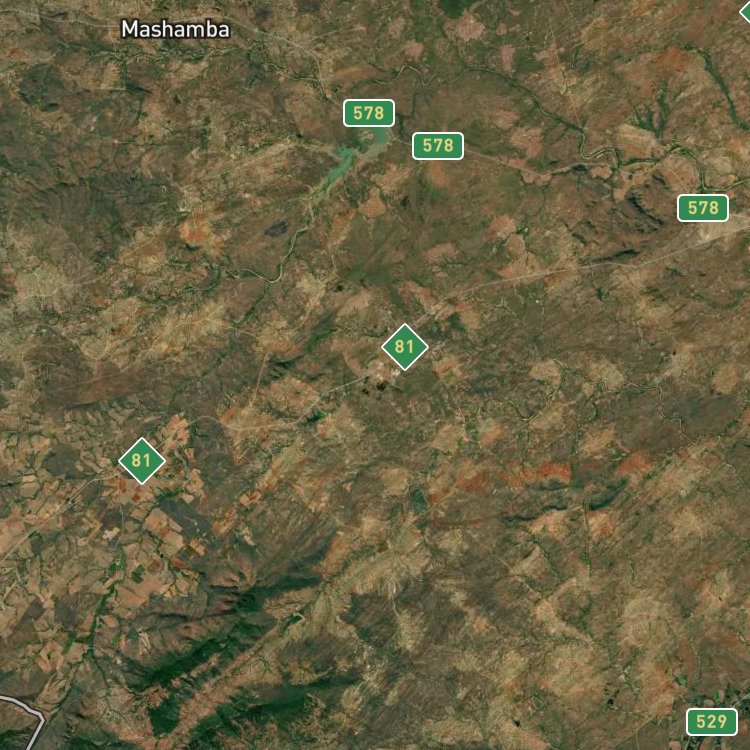Select the easternmost 578 route shield
The image size is (750, 750).
pyautogui.click(x=703, y=208)
